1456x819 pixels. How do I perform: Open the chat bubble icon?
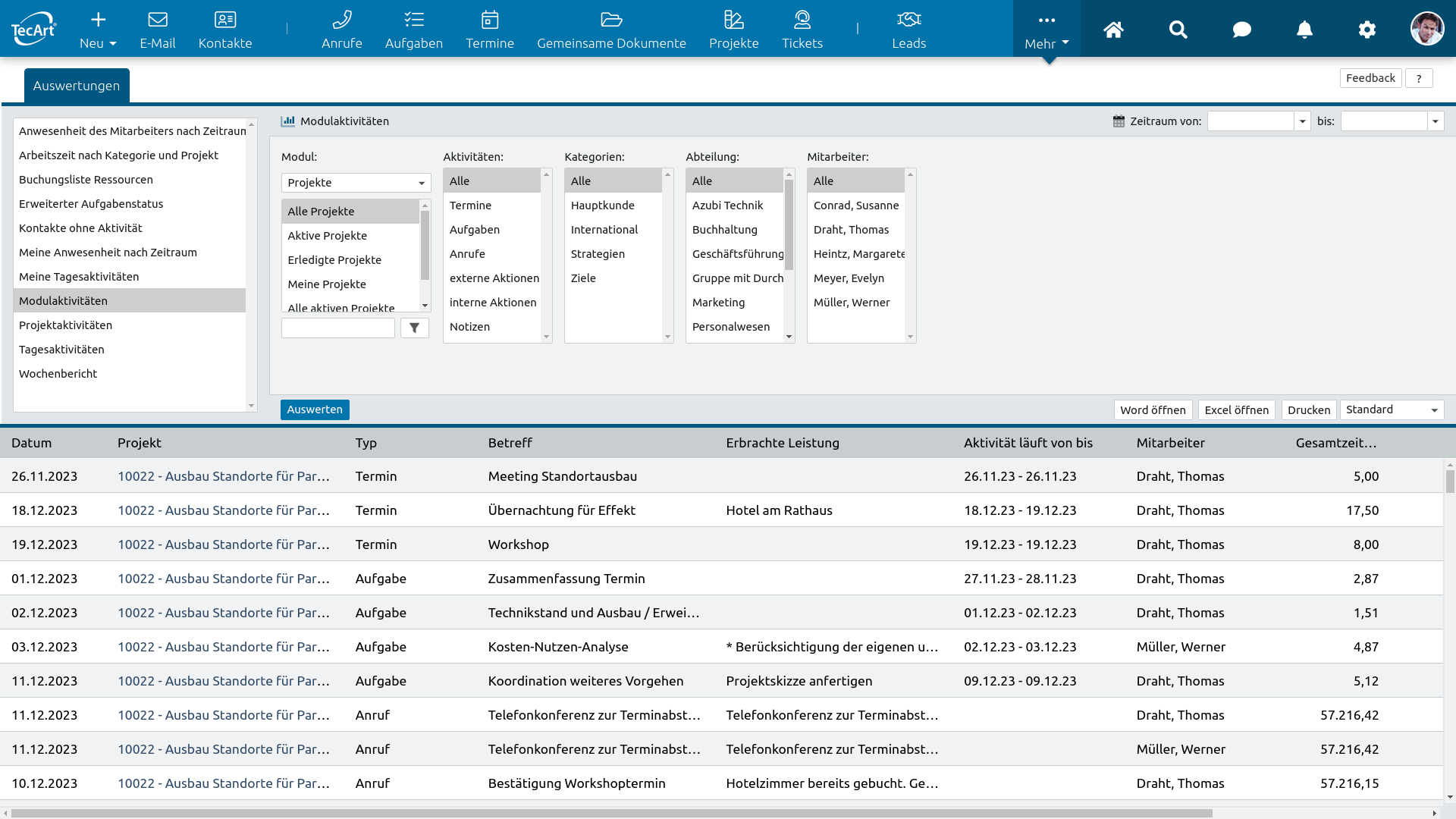coord(1241,30)
